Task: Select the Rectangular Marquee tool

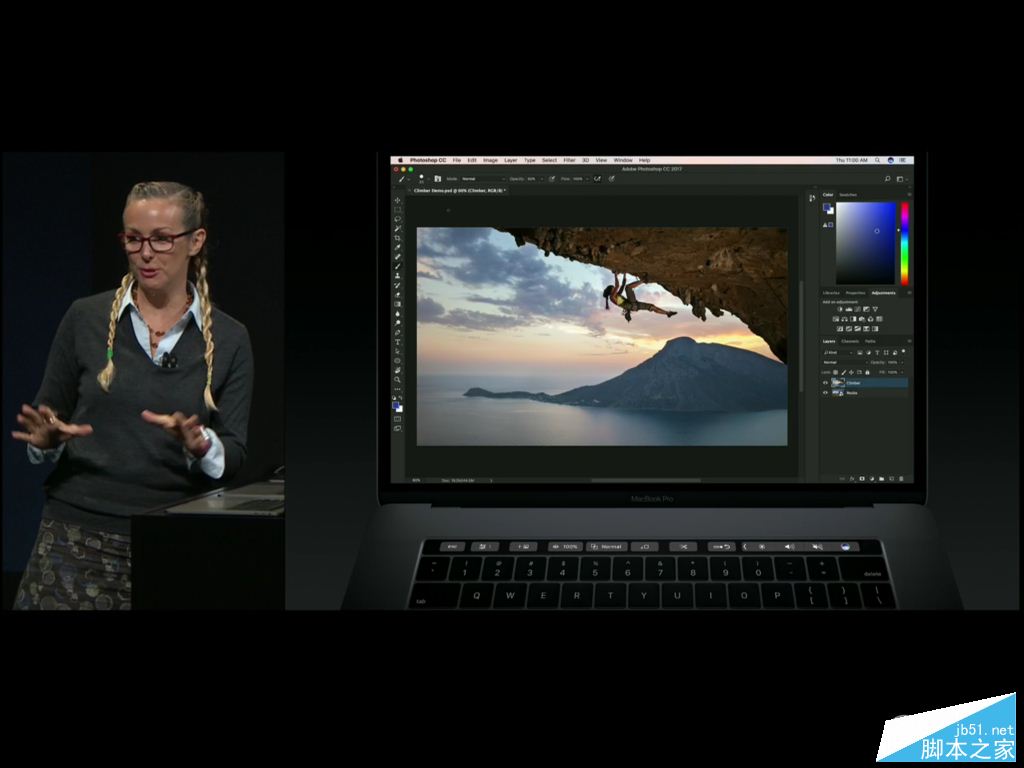Action: [397, 210]
